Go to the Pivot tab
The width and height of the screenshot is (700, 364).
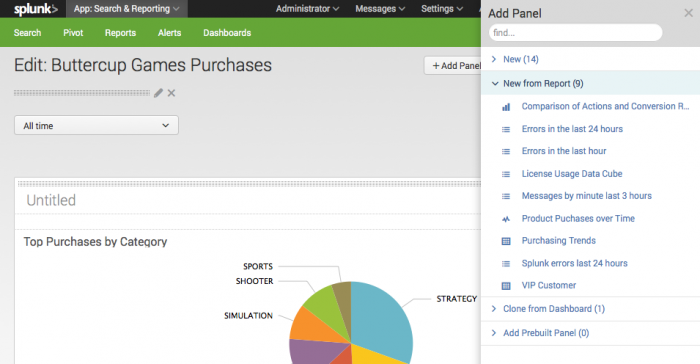pos(73,33)
